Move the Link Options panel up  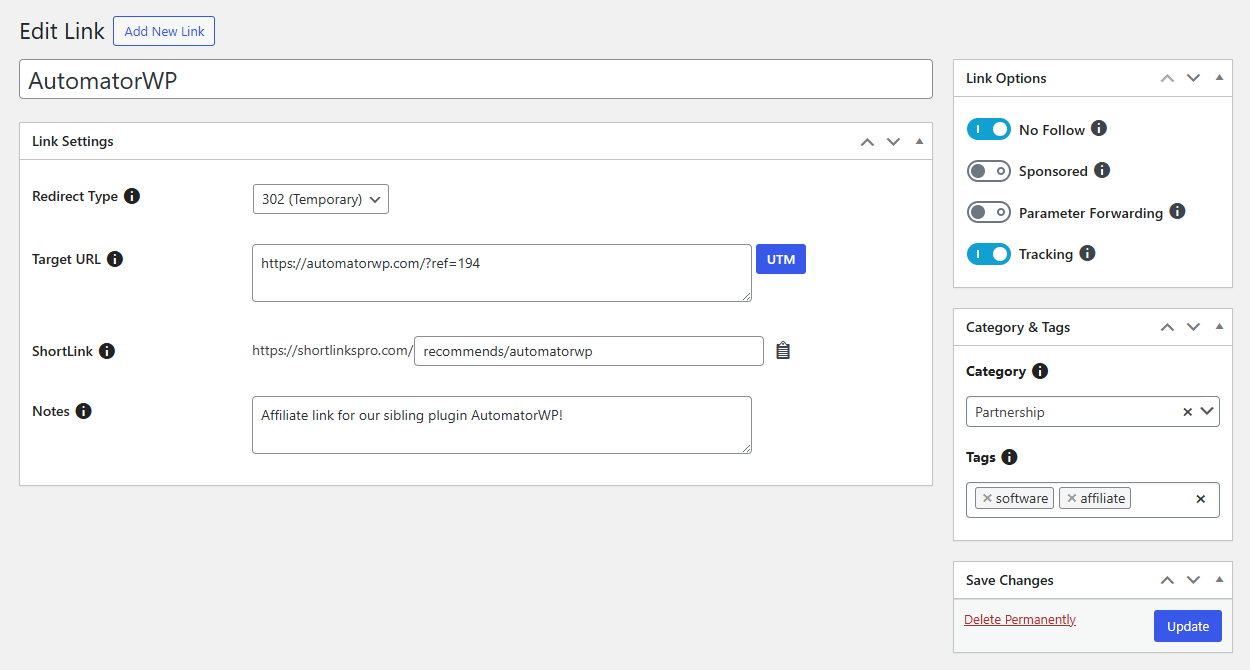point(1167,77)
